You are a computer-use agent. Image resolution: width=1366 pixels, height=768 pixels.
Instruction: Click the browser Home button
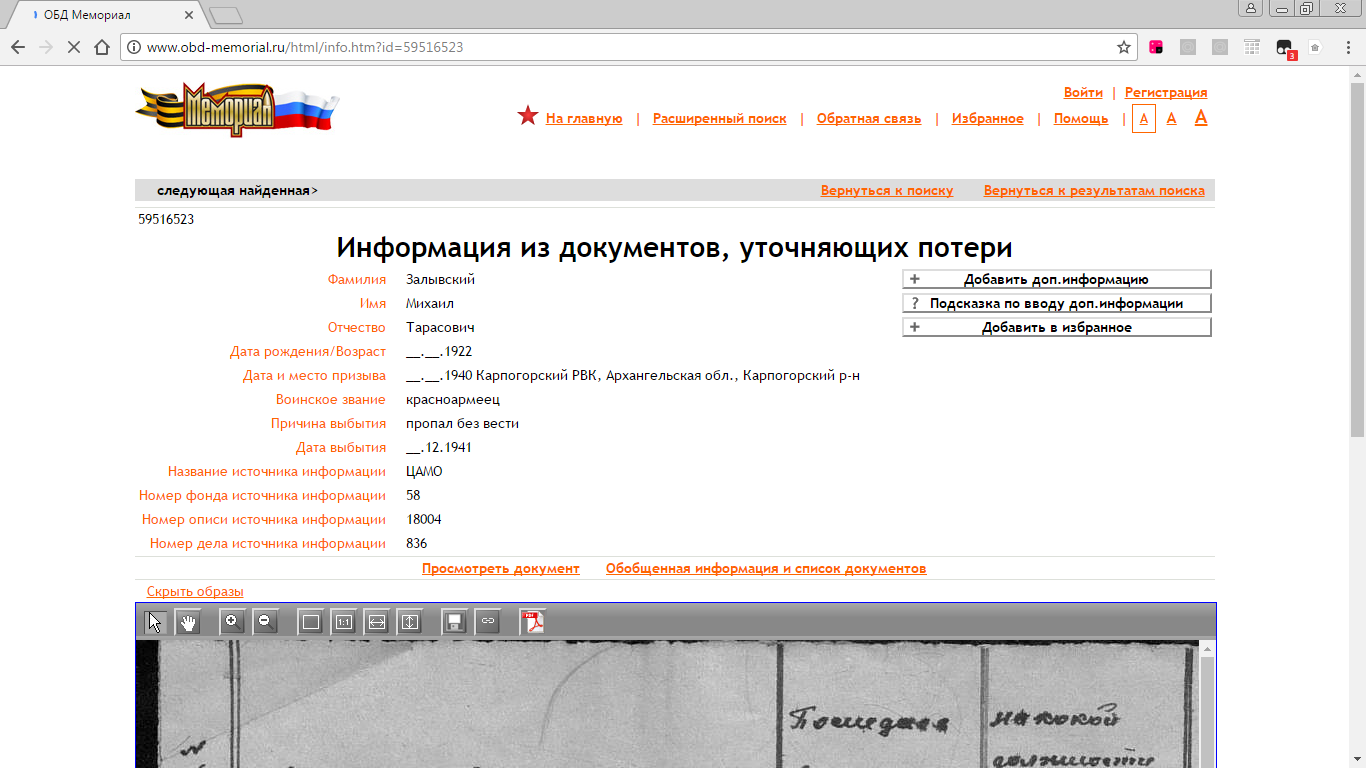[x=101, y=47]
